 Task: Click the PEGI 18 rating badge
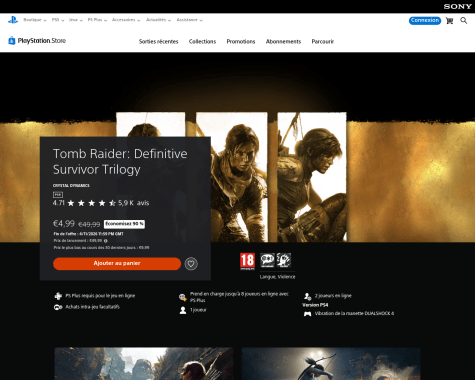point(247,261)
